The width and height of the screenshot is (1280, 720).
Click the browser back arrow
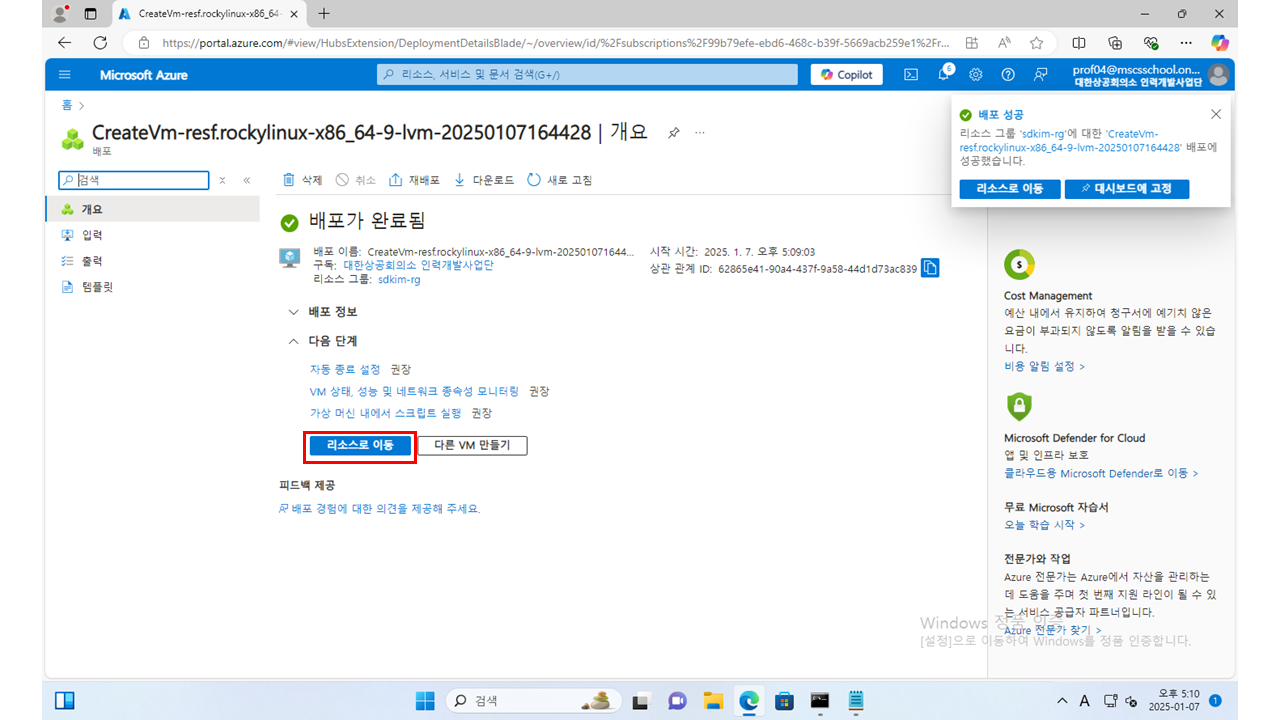pyautogui.click(x=65, y=43)
